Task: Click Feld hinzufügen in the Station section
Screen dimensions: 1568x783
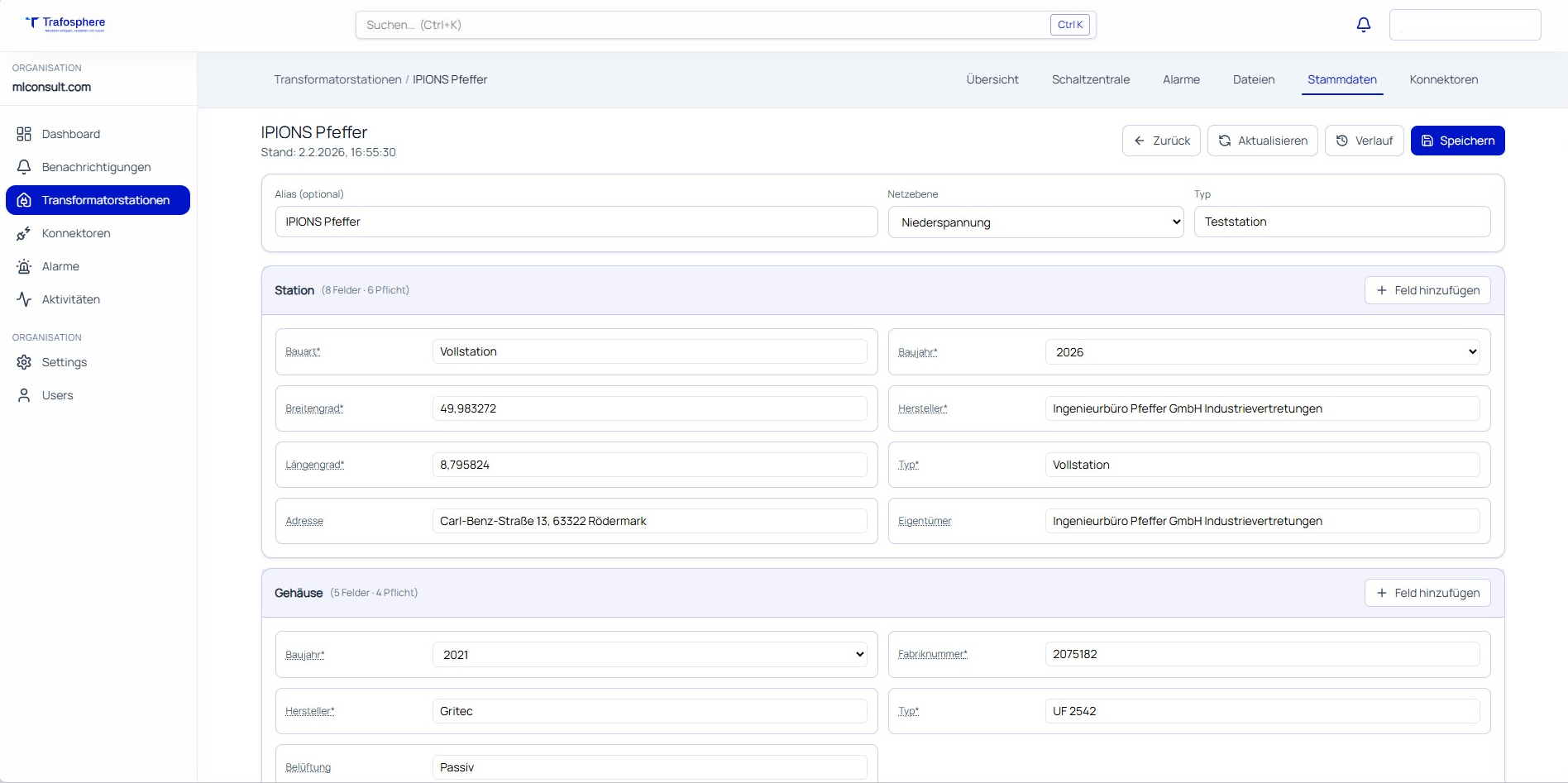Action: coord(1427,290)
